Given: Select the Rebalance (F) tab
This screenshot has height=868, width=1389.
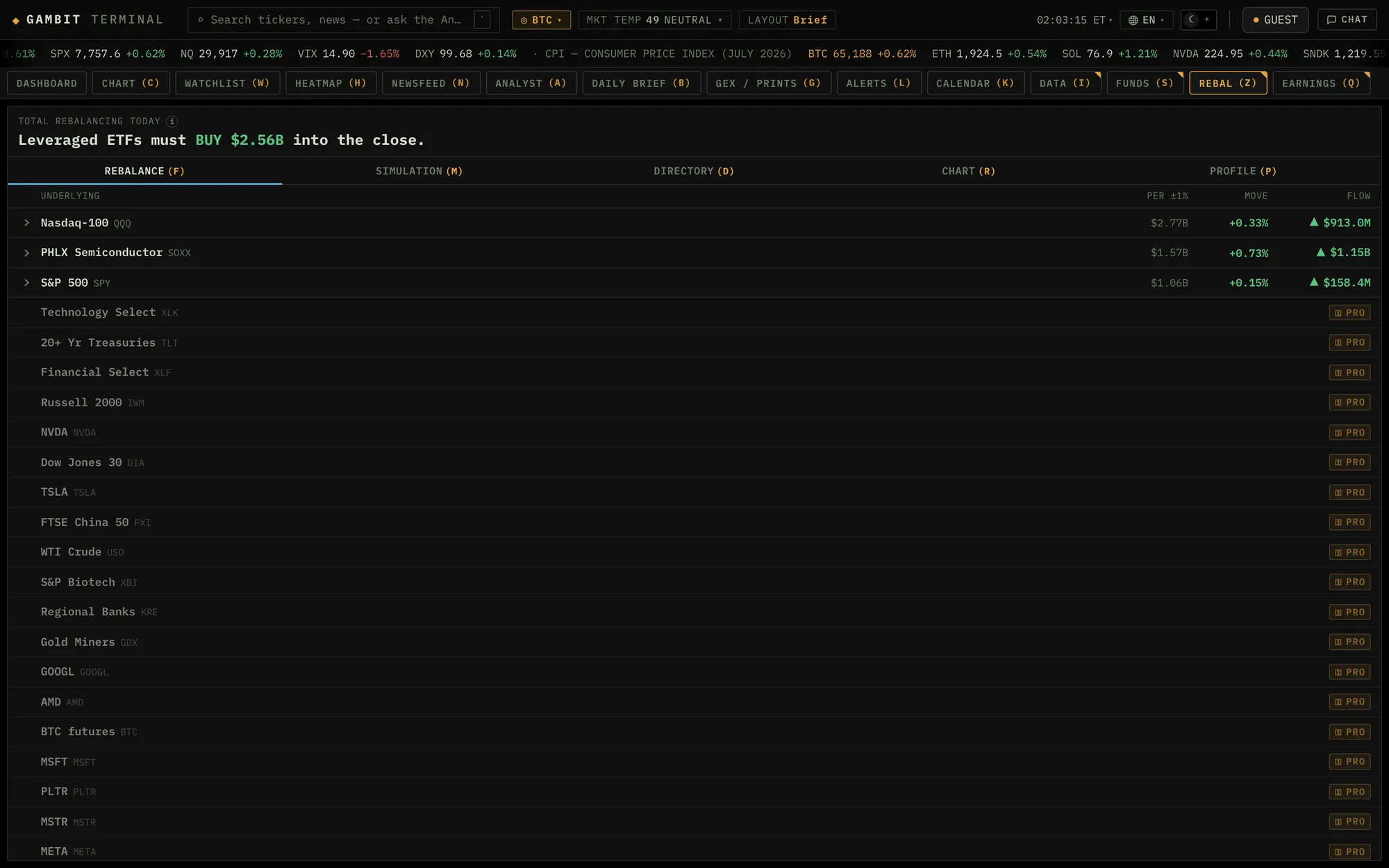Looking at the screenshot, I should [144, 171].
